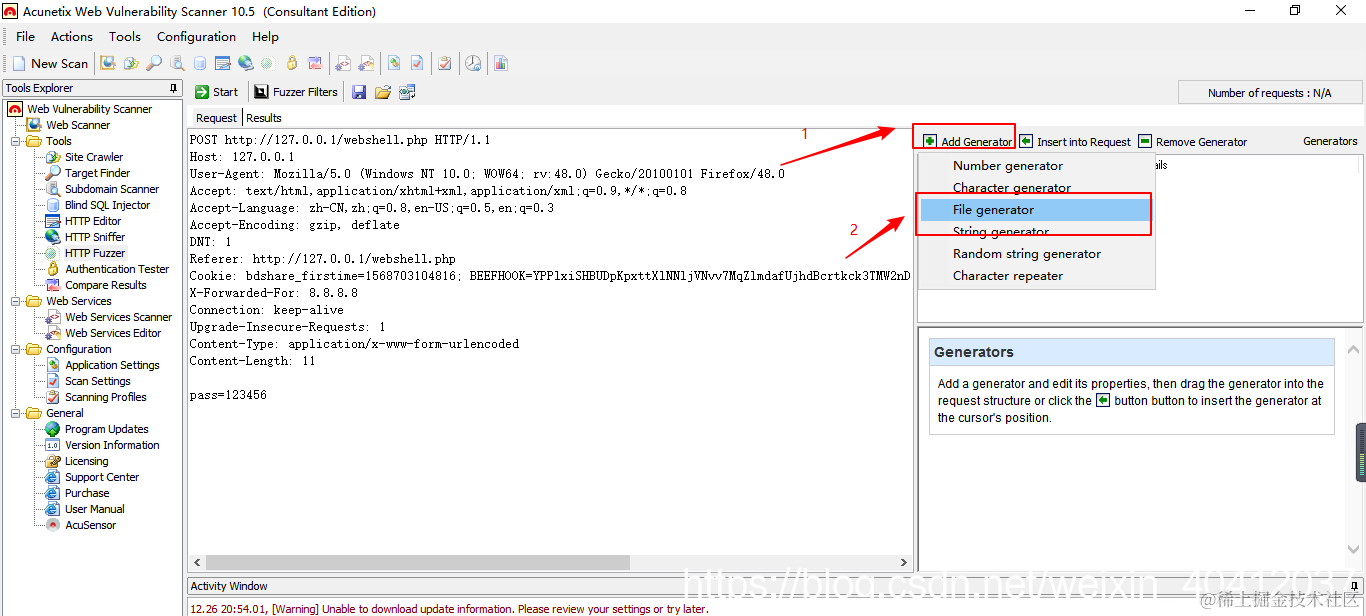Collapse the Configuration tree folder
The width and height of the screenshot is (1366, 616).
pos(16,349)
